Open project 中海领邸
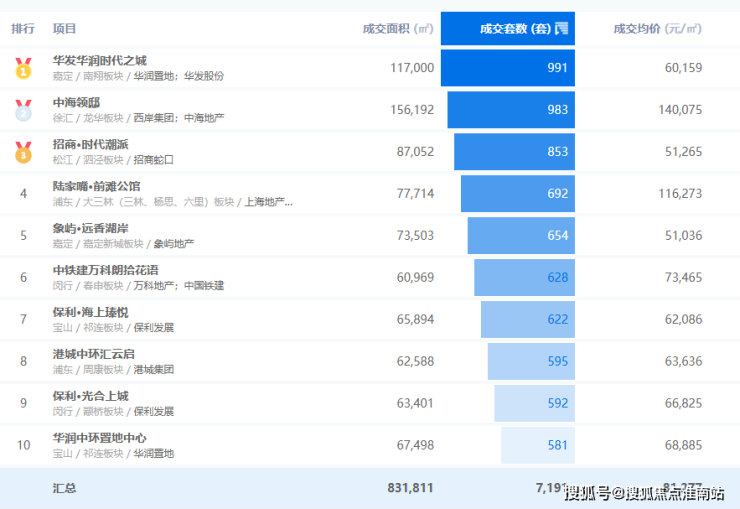The width and height of the screenshot is (740, 509). coord(76,102)
